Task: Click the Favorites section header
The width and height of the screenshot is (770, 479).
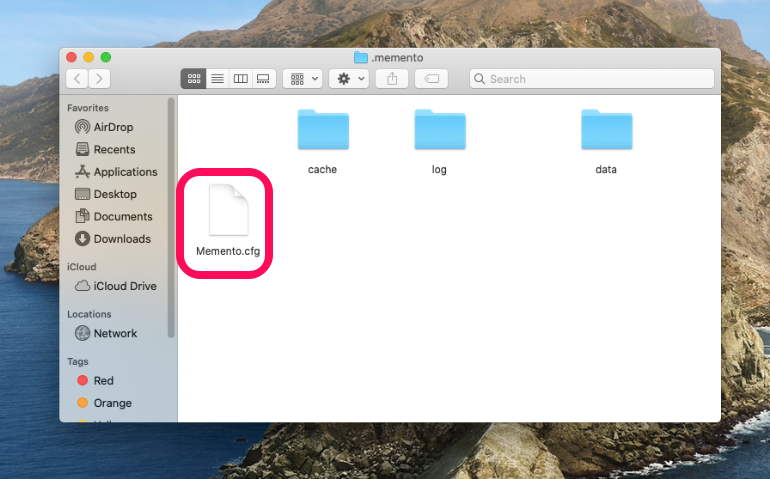Action: pos(88,108)
